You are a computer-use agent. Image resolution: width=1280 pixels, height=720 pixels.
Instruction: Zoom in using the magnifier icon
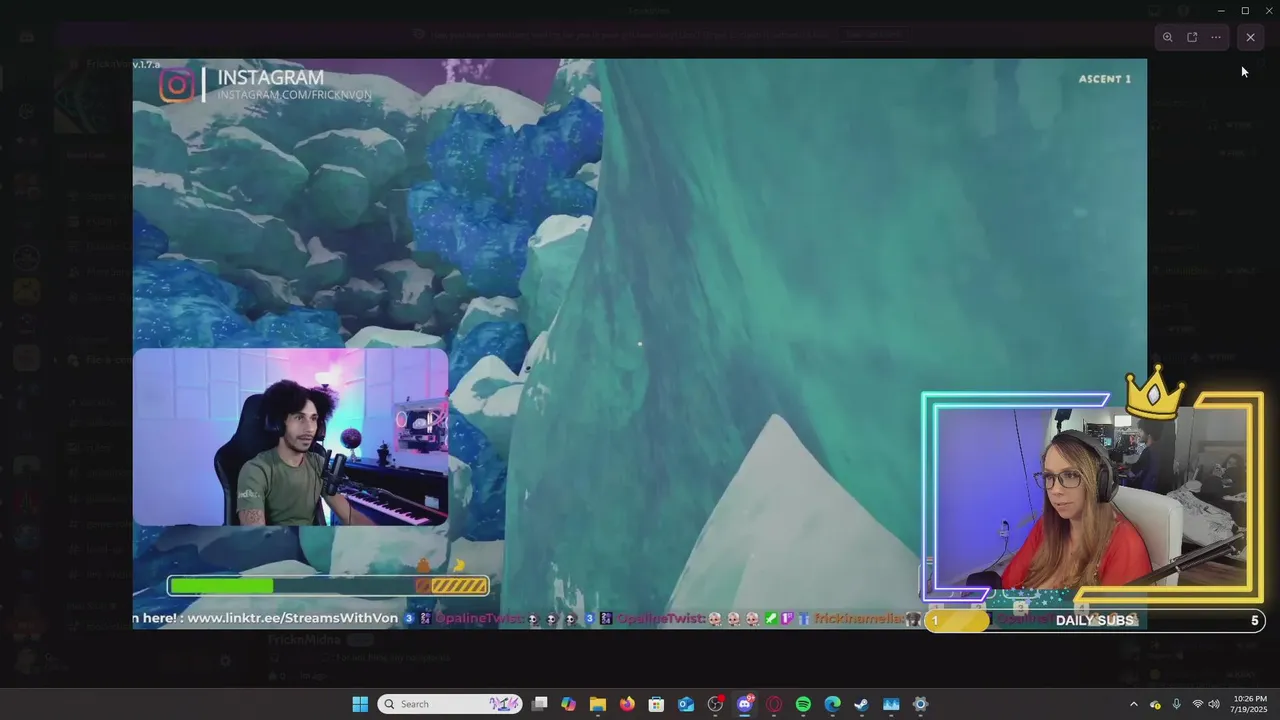(x=1167, y=37)
